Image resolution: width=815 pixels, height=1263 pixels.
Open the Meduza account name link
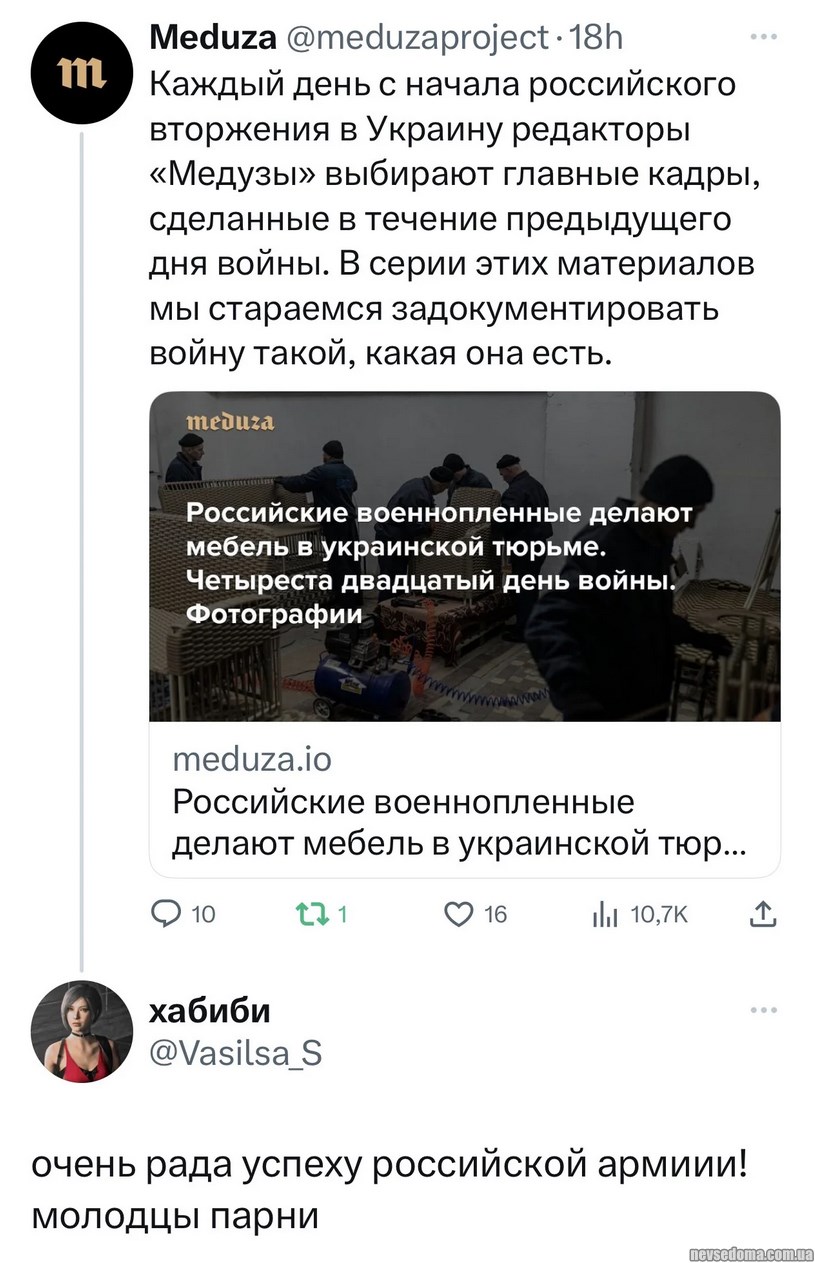(212, 38)
